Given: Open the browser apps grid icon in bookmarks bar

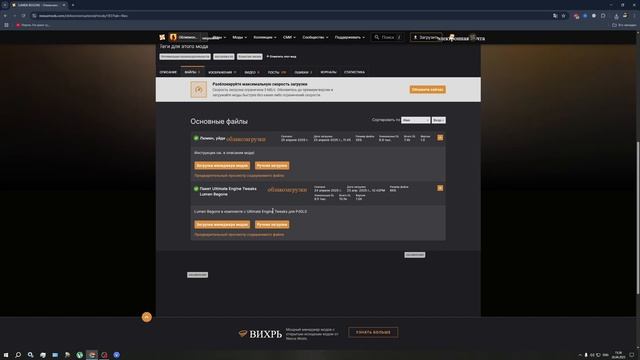Looking at the screenshot, I should [6, 25].
